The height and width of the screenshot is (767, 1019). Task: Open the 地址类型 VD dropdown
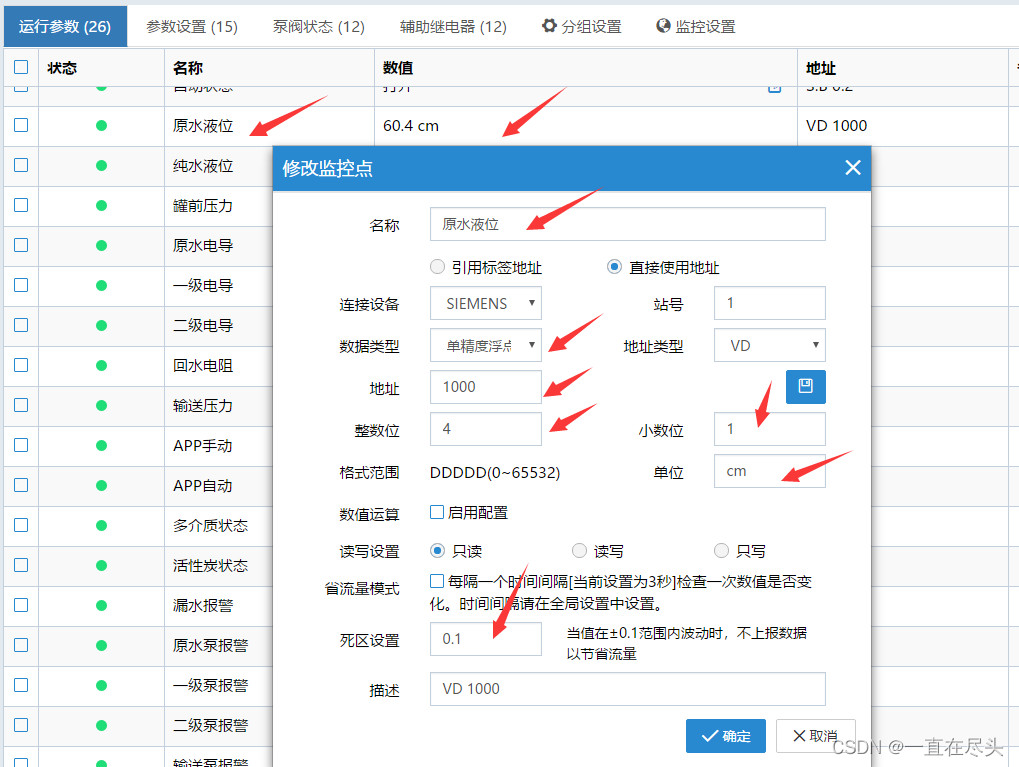(x=770, y=345)
